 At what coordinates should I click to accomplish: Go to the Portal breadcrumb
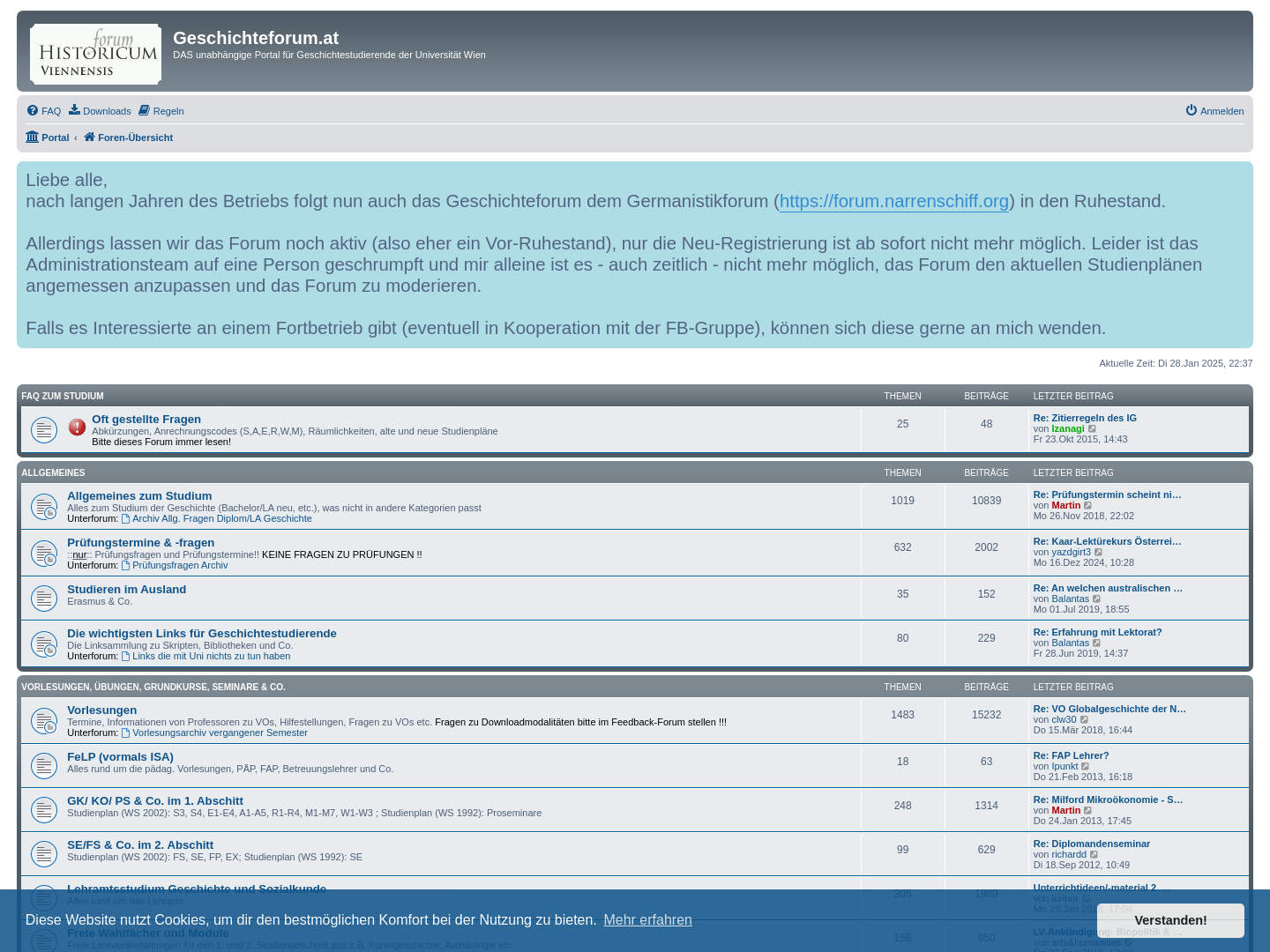pos(48,138)
